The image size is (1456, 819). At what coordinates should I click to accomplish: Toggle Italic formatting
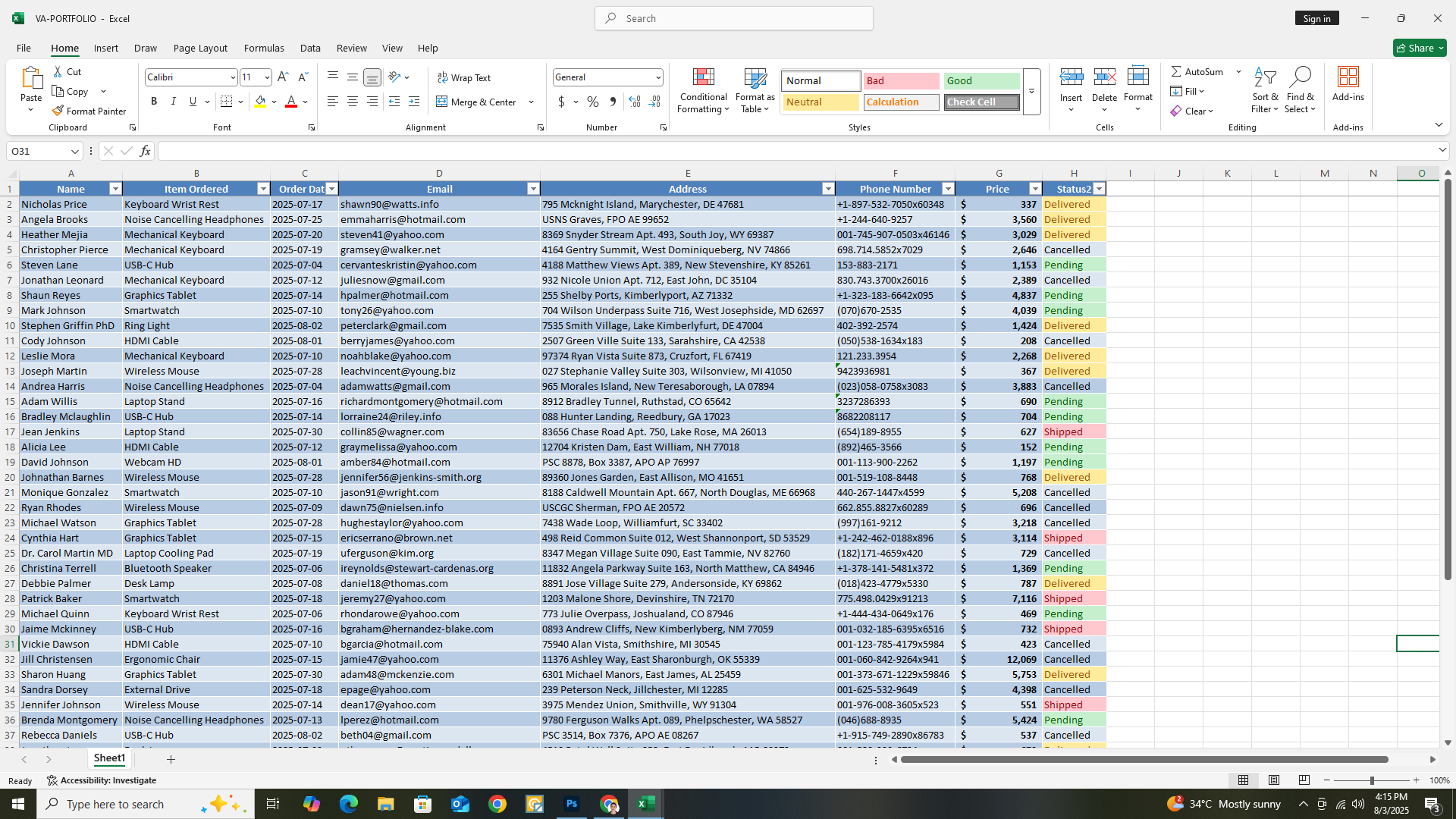pyautogui.click(x=173, y=102)
